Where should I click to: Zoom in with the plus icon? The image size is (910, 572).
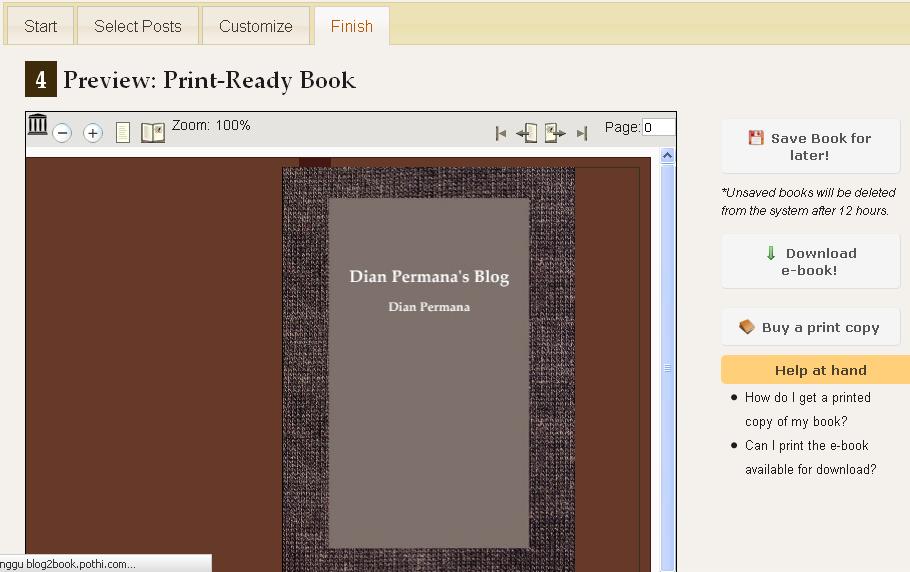[x=93, y=133]
